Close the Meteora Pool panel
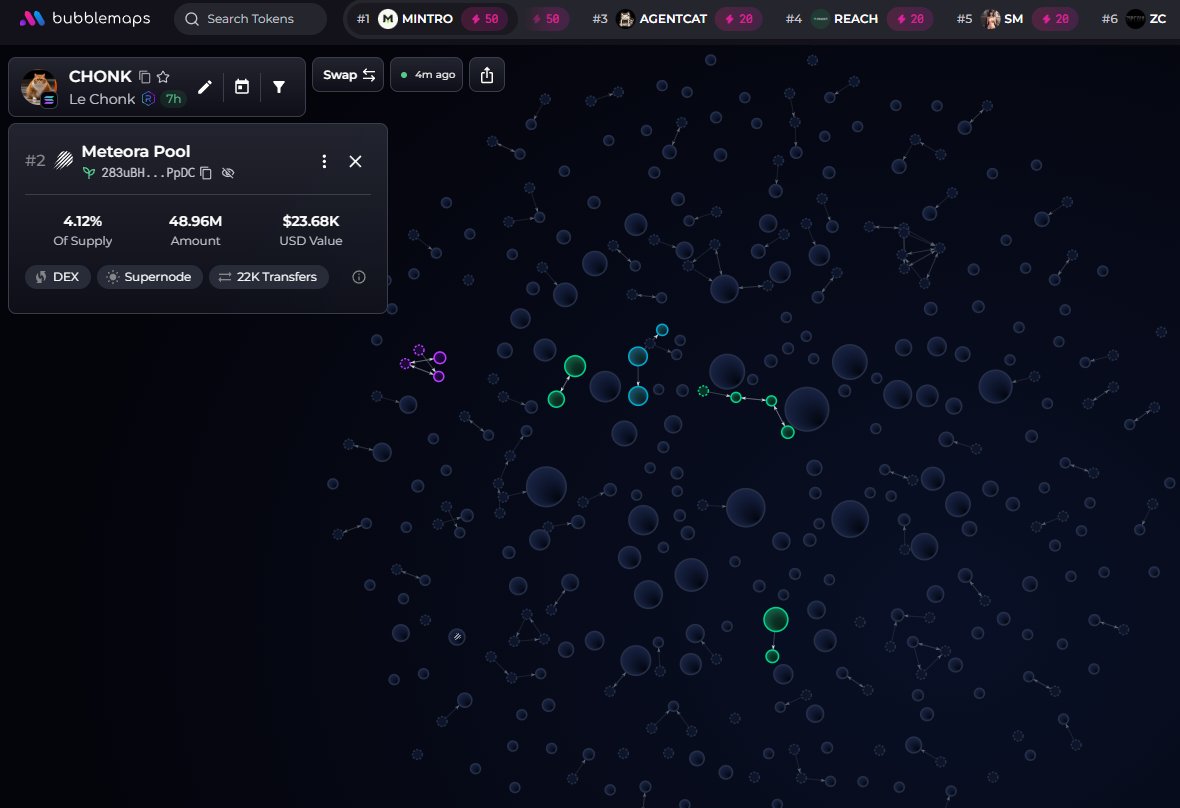1180x808 pixels. pyautogui.click(x=355, y=162)
